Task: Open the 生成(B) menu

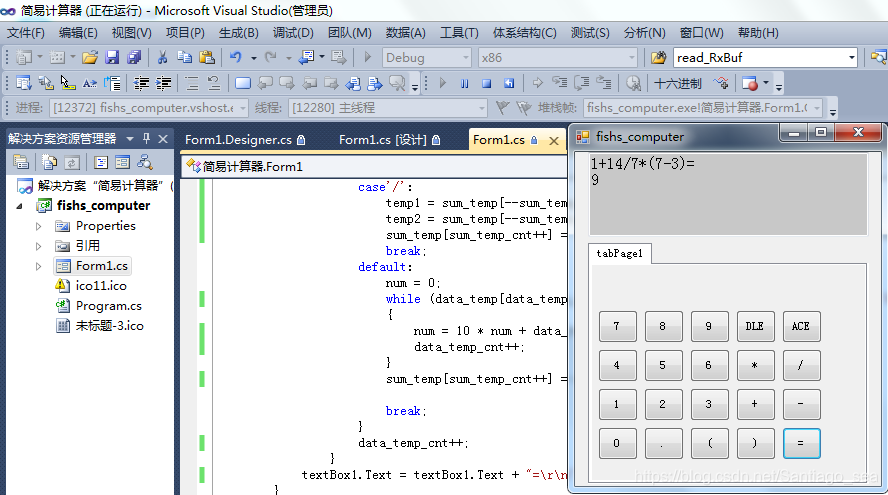Action: (238, 33)
